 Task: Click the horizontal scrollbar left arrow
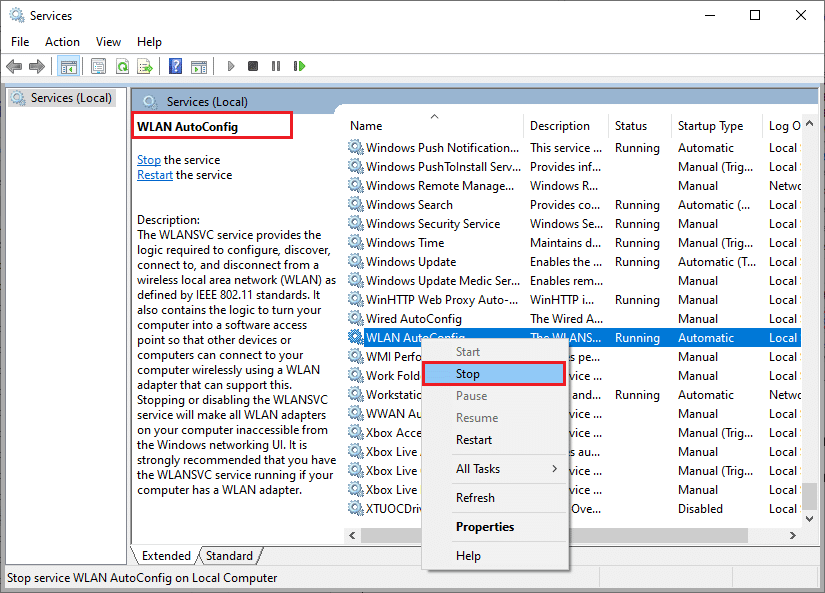[352, 535]
